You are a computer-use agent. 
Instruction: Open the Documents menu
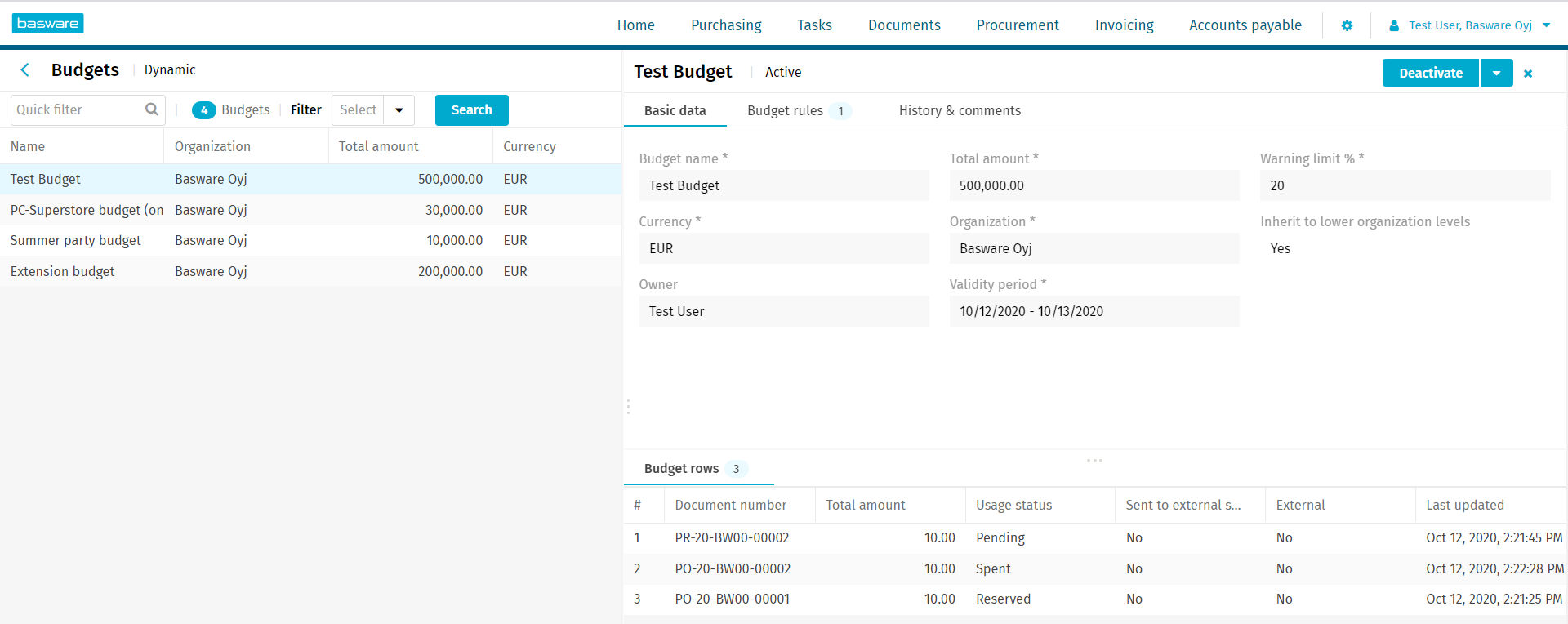[x=904, y=25]
